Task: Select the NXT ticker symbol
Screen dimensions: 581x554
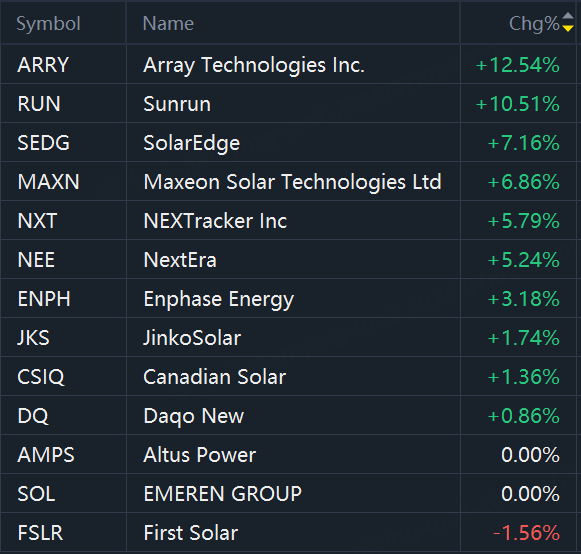Action: click(37, 221)
